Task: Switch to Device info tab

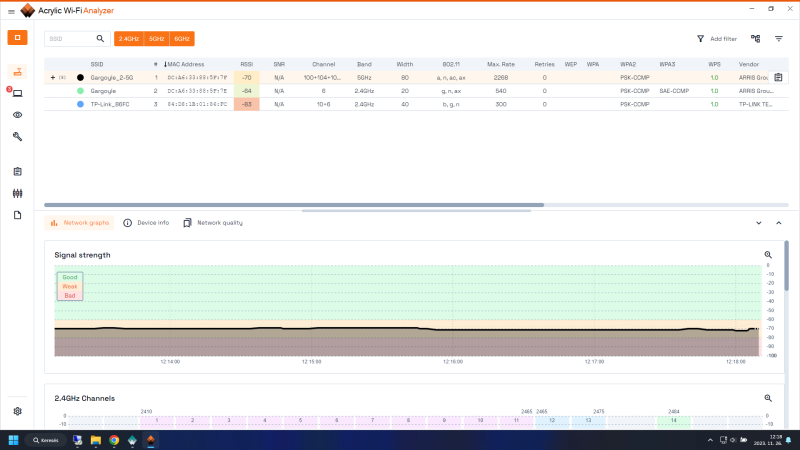Action: [x=146, y=223]
